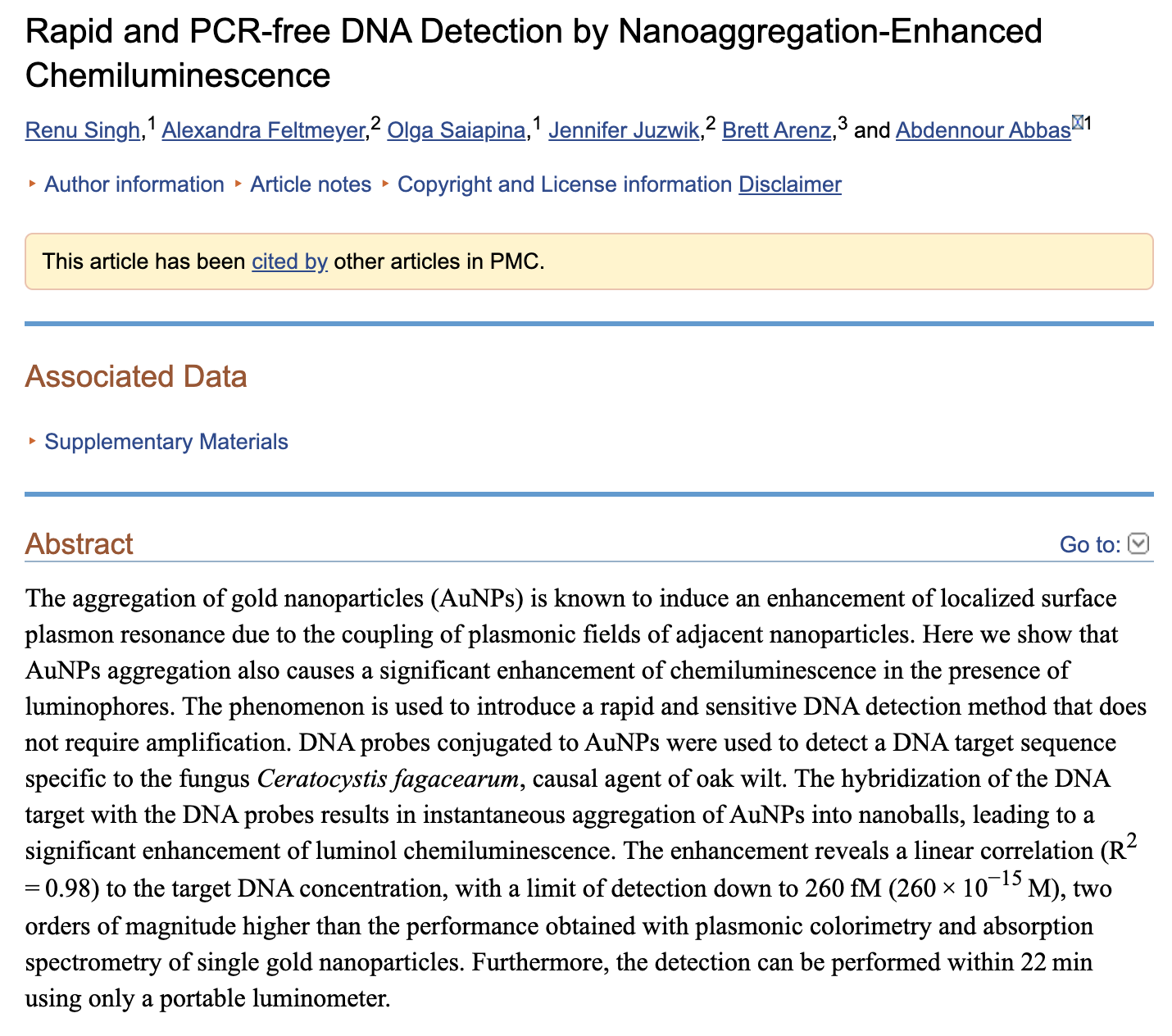Open Alexandra Feltmeyer's author page
Viewport: 1172px width, 1036px height.
pyautogui.click(x=263, y=129)
